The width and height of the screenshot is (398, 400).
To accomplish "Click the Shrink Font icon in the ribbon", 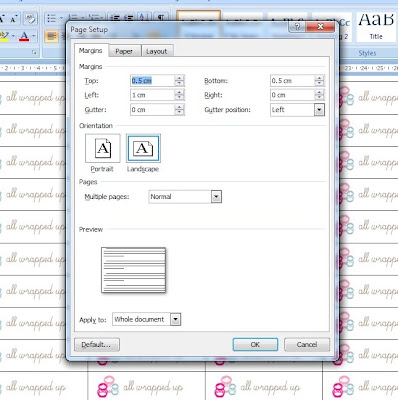I will [x=13, y=19].
